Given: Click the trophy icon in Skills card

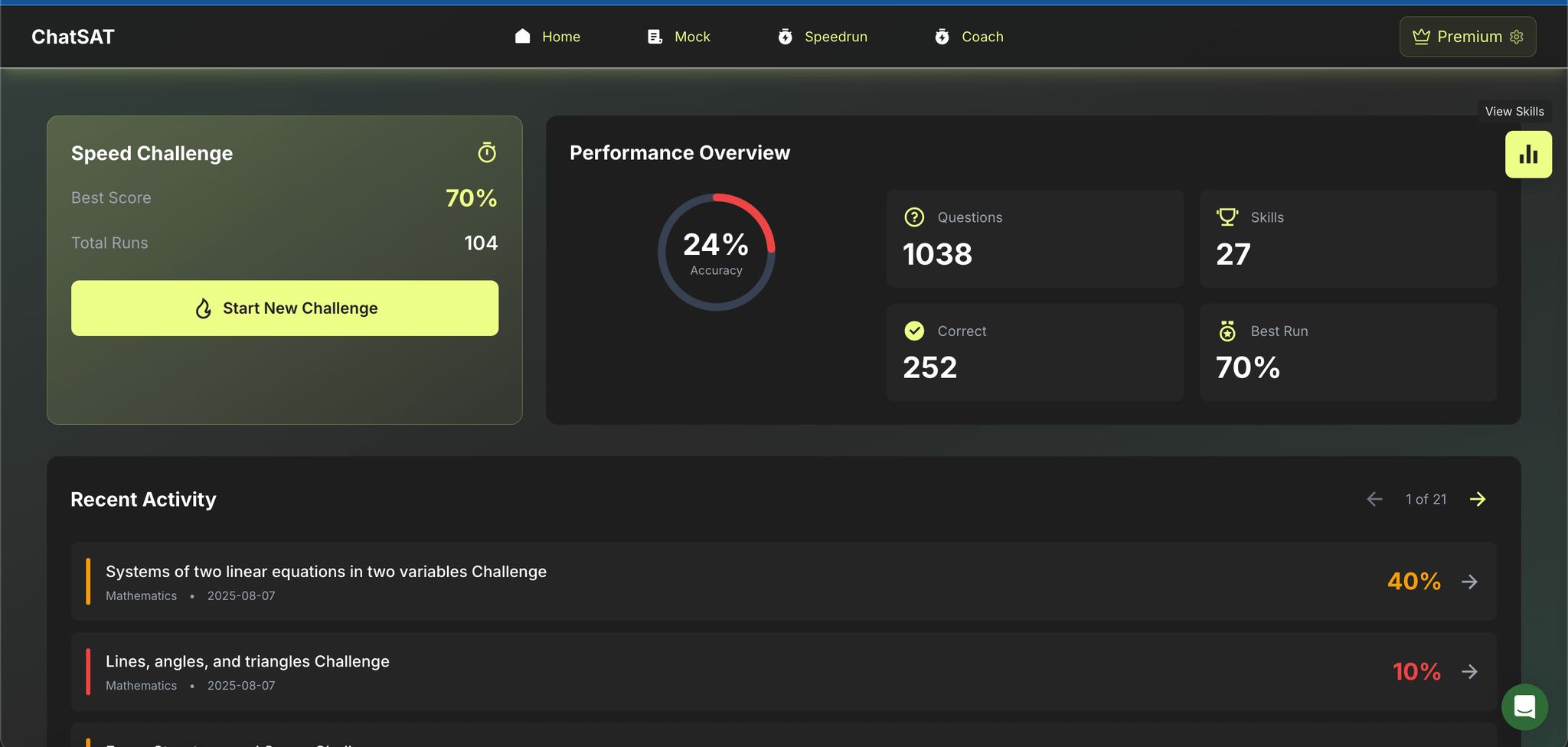Looking at the screenshot, I should click(x=1227, y=217).
